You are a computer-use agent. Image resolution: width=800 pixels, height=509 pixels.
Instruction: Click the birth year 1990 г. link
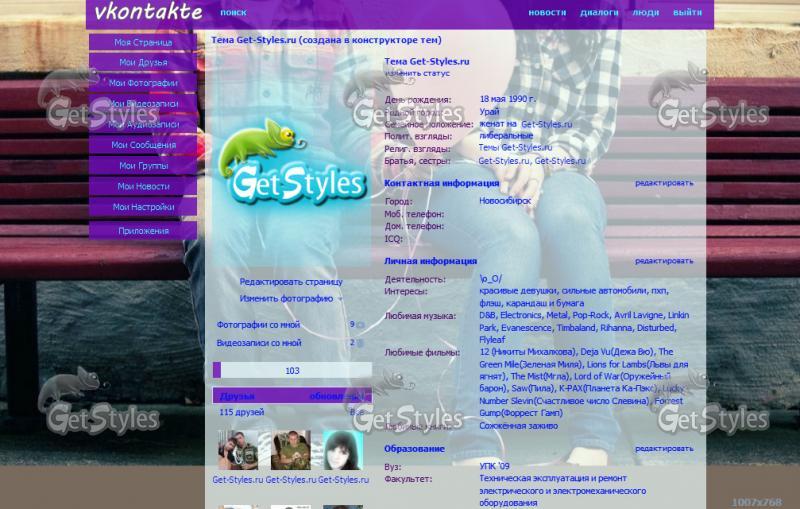pyautogui.click(x=522, y=99)
